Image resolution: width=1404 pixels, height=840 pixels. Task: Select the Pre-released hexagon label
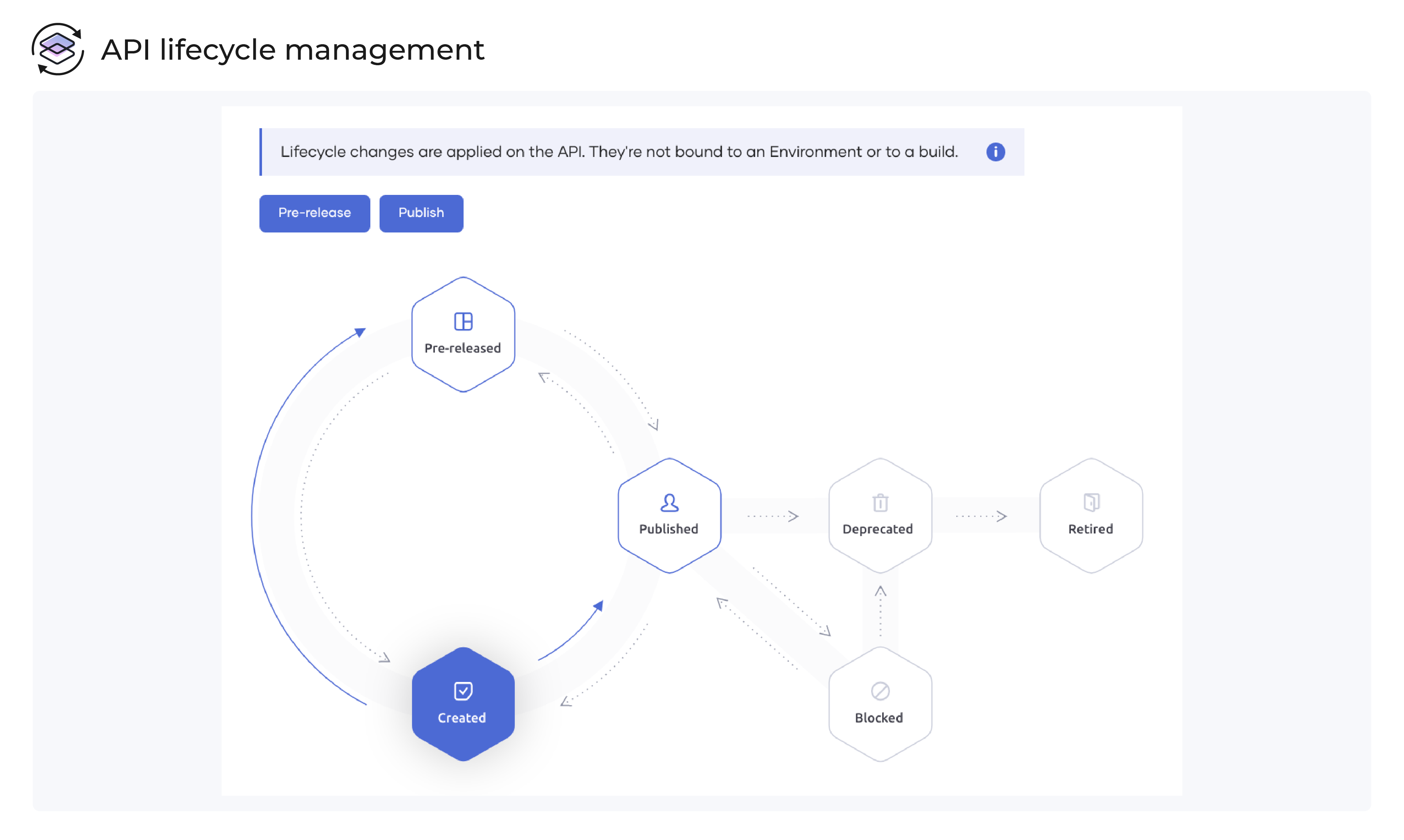pos(462,348)
